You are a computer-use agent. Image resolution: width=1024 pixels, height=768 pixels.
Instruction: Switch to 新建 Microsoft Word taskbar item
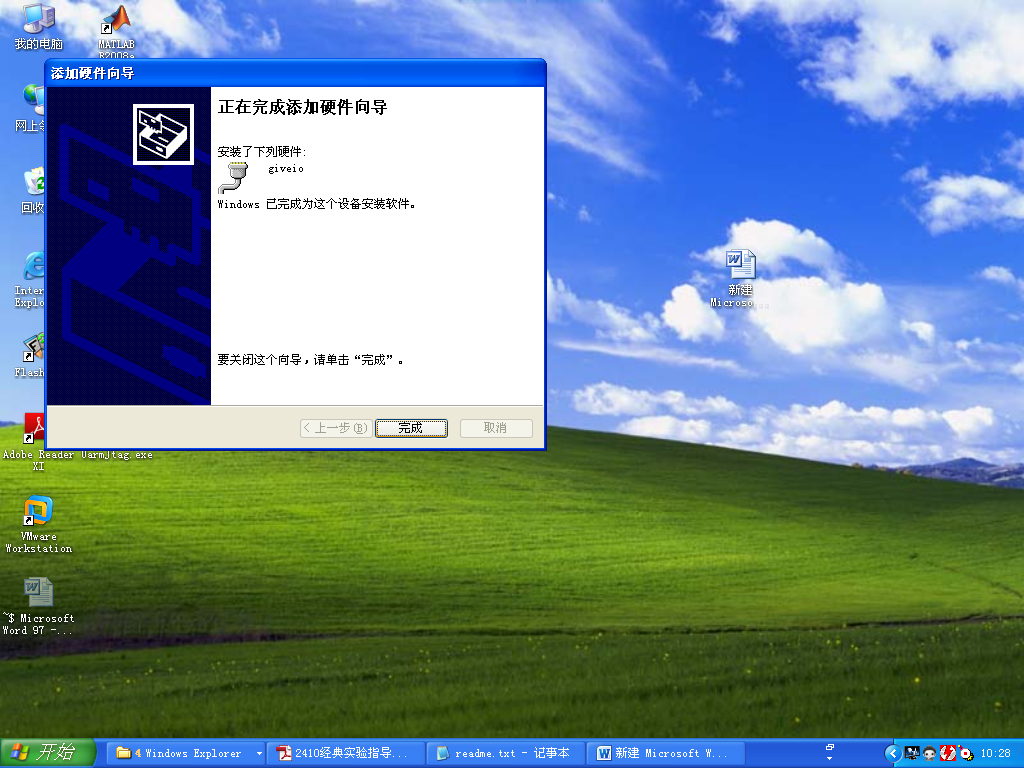click(666, 753)
